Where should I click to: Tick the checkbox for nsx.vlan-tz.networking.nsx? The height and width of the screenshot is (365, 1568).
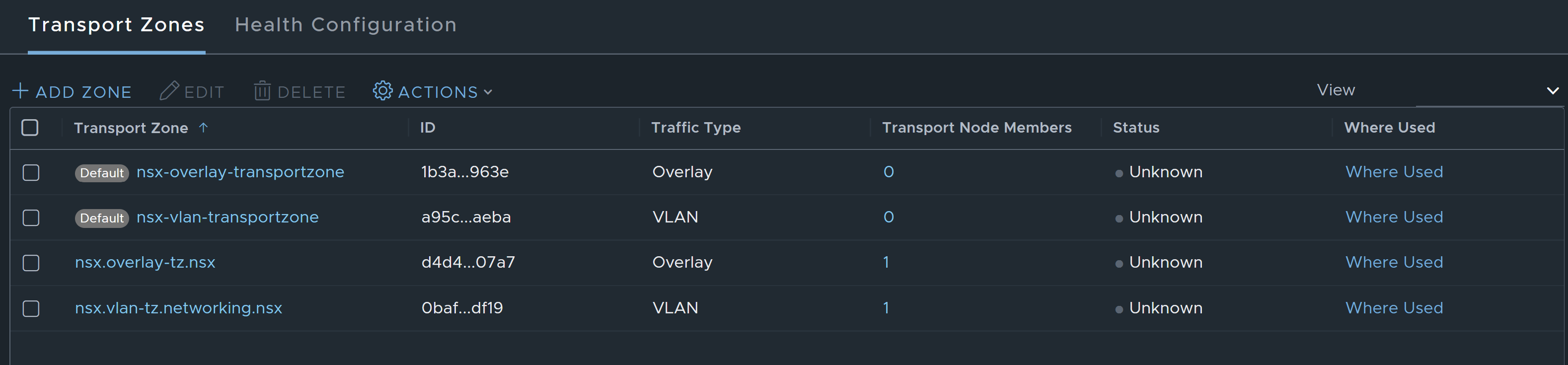tap(31, 308)
